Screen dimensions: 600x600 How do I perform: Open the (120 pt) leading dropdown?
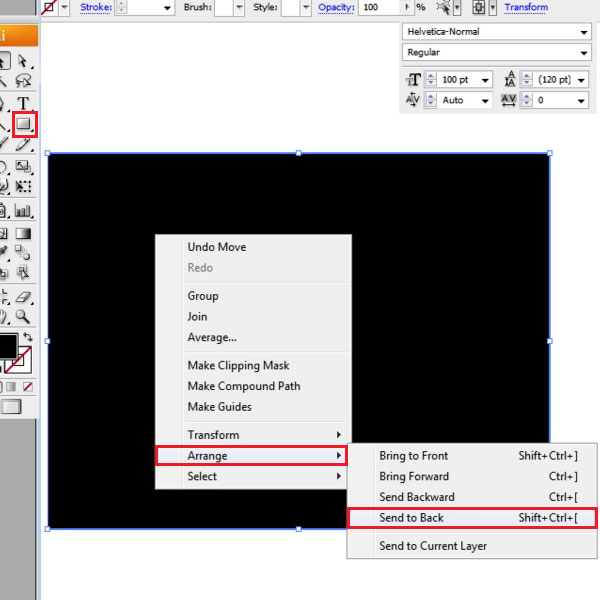[581, 80]
